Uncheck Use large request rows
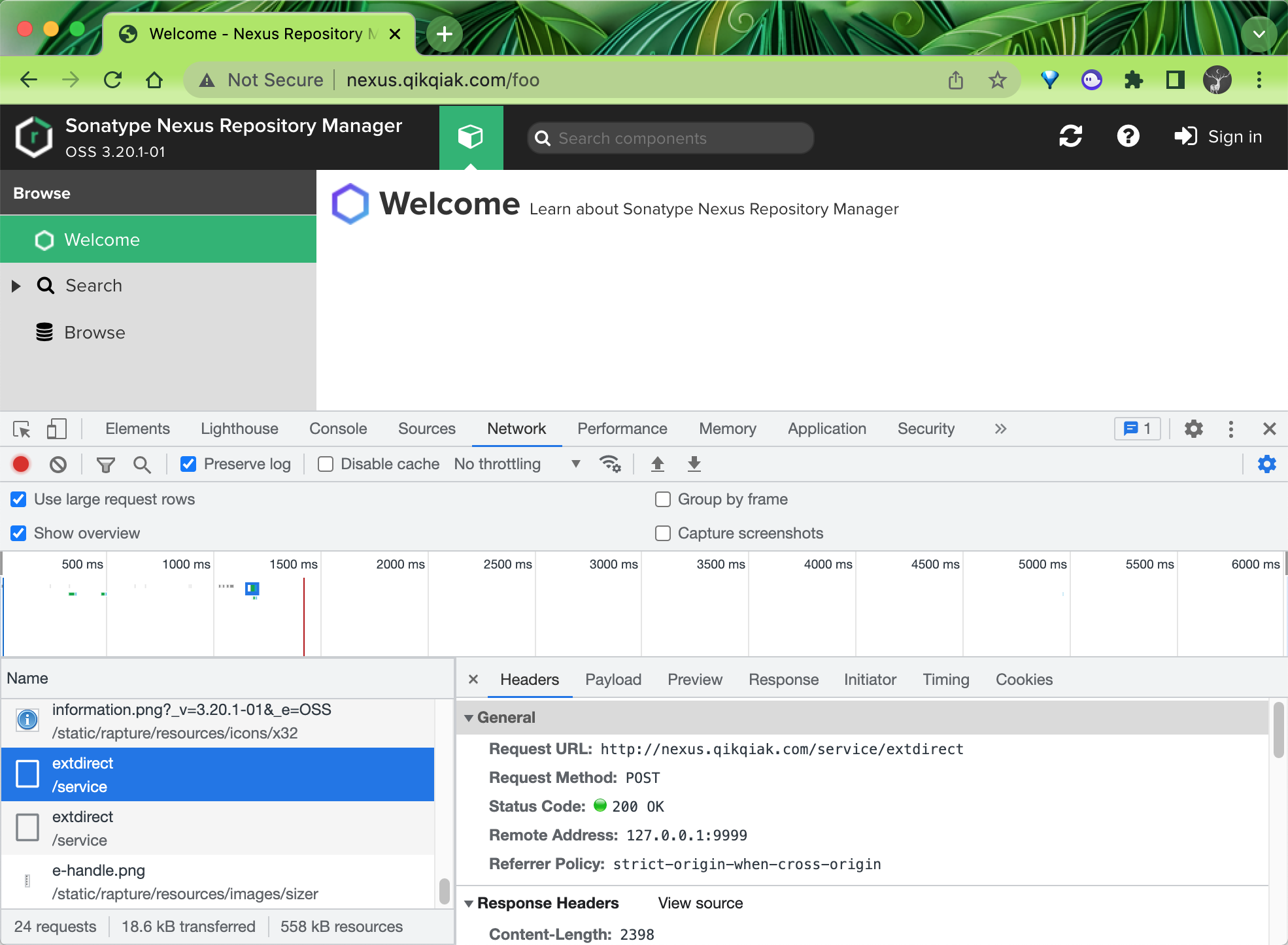 coord(18,499)
